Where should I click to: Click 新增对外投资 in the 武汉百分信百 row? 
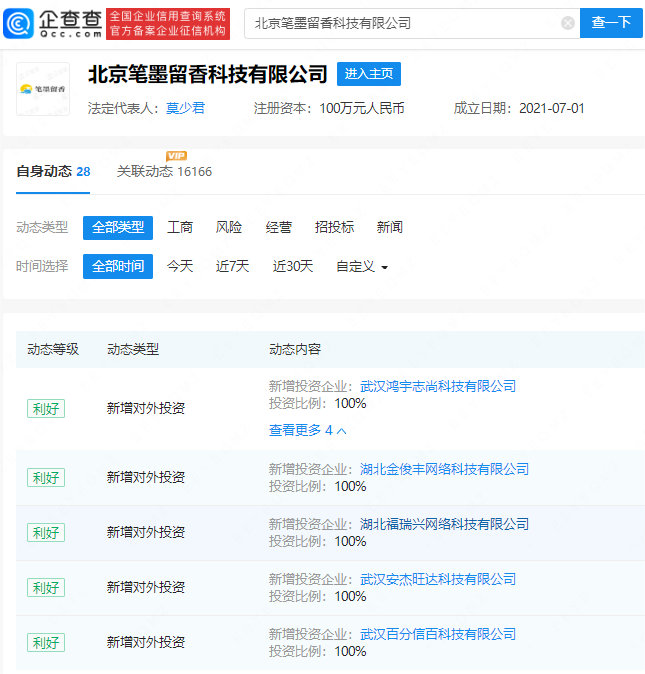click(x=146, y=643)
